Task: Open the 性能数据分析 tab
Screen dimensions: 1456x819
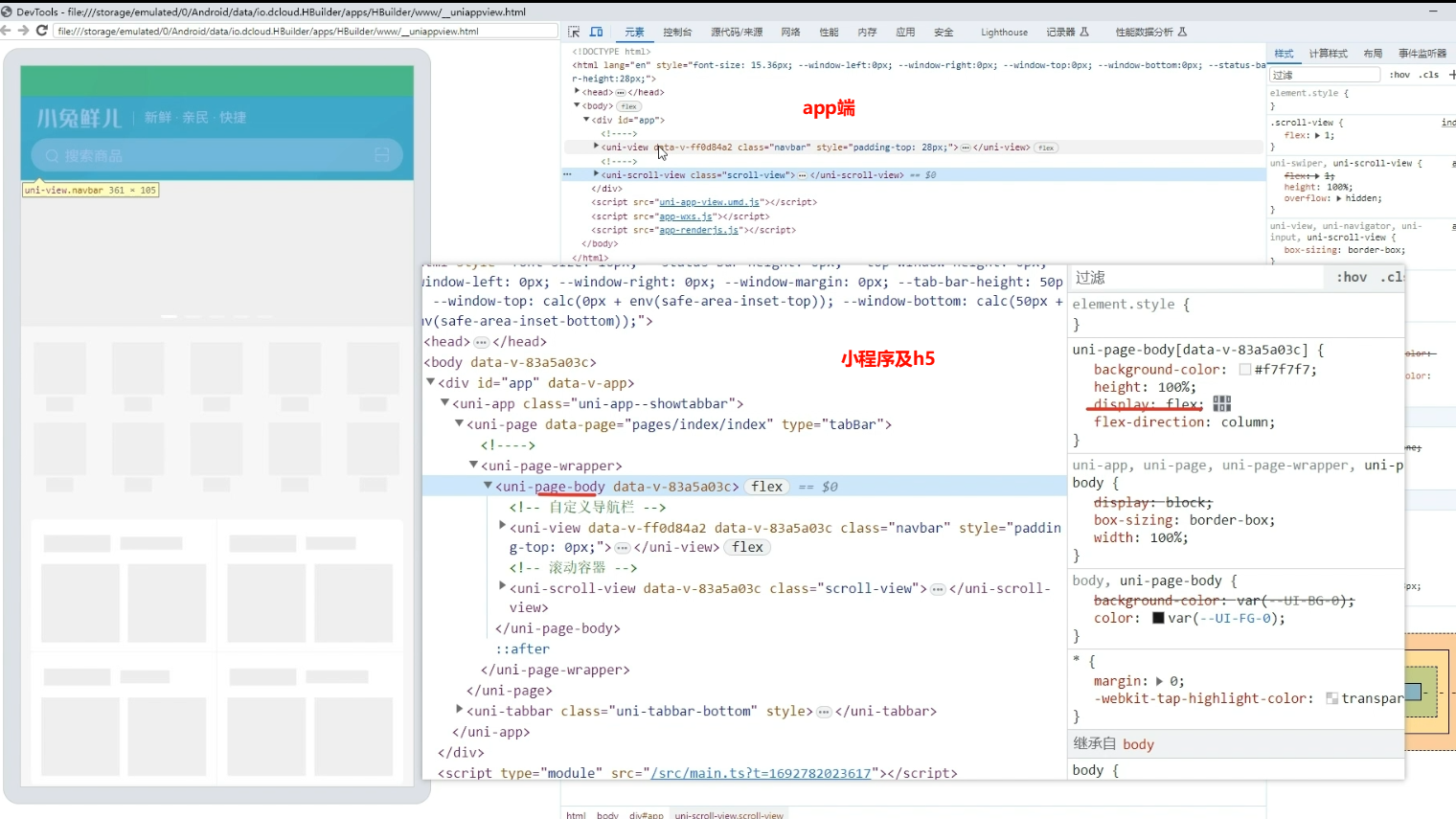Action: click(1150, 33)
